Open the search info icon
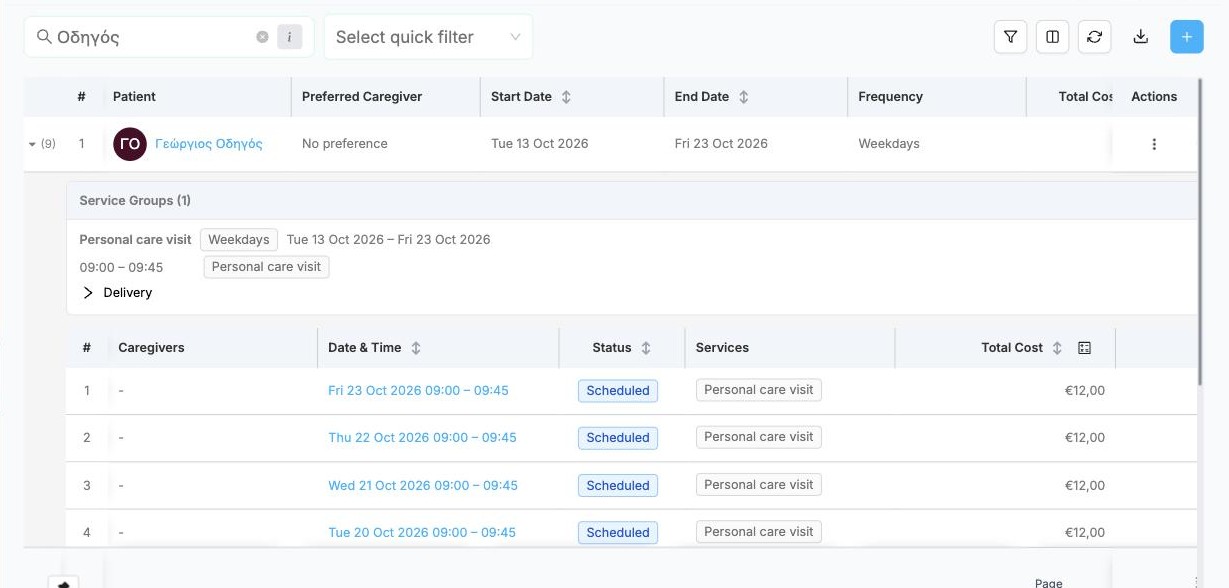This screenshot has height=588, width=1229. pos(289,37)
